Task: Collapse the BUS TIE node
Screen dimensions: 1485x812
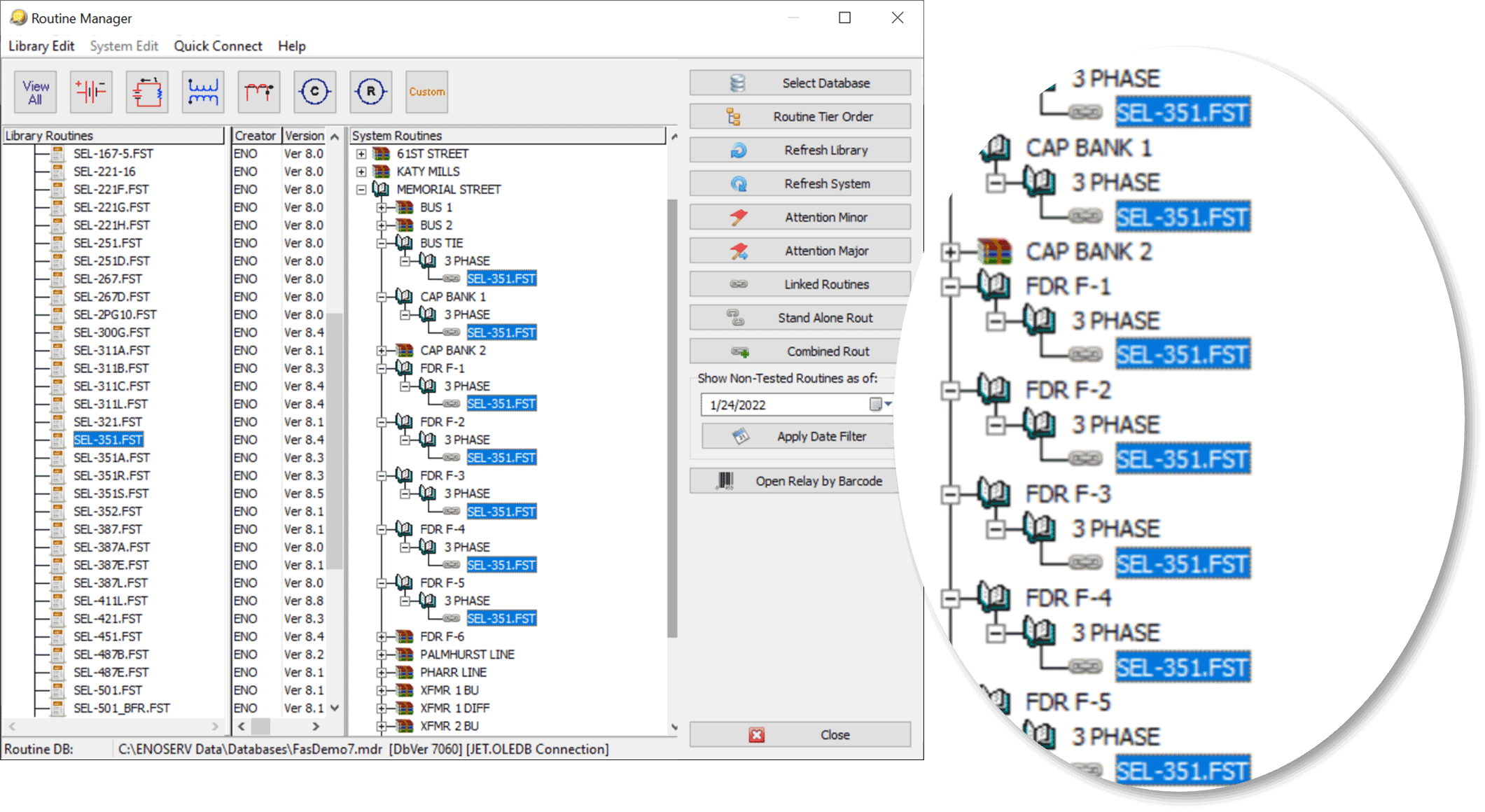Action: coord(382,244)
